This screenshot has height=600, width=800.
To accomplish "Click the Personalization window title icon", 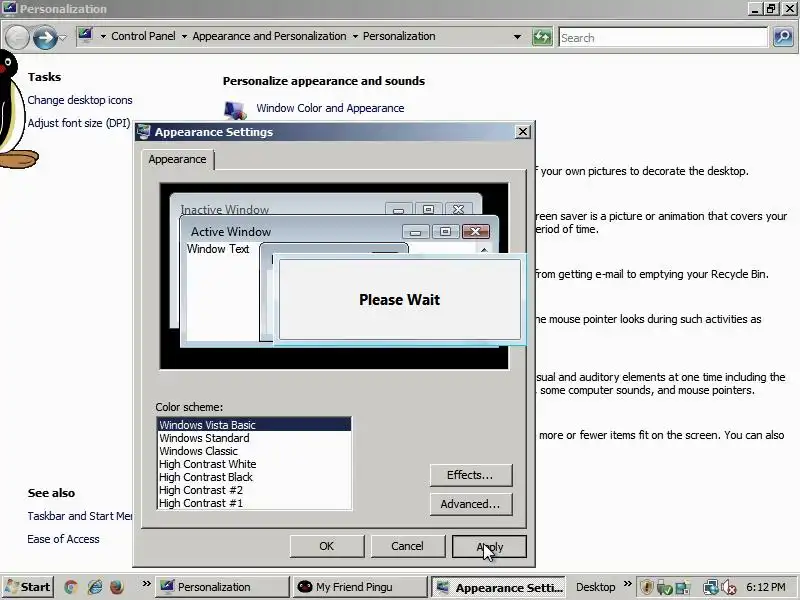I will pos(9,8).
